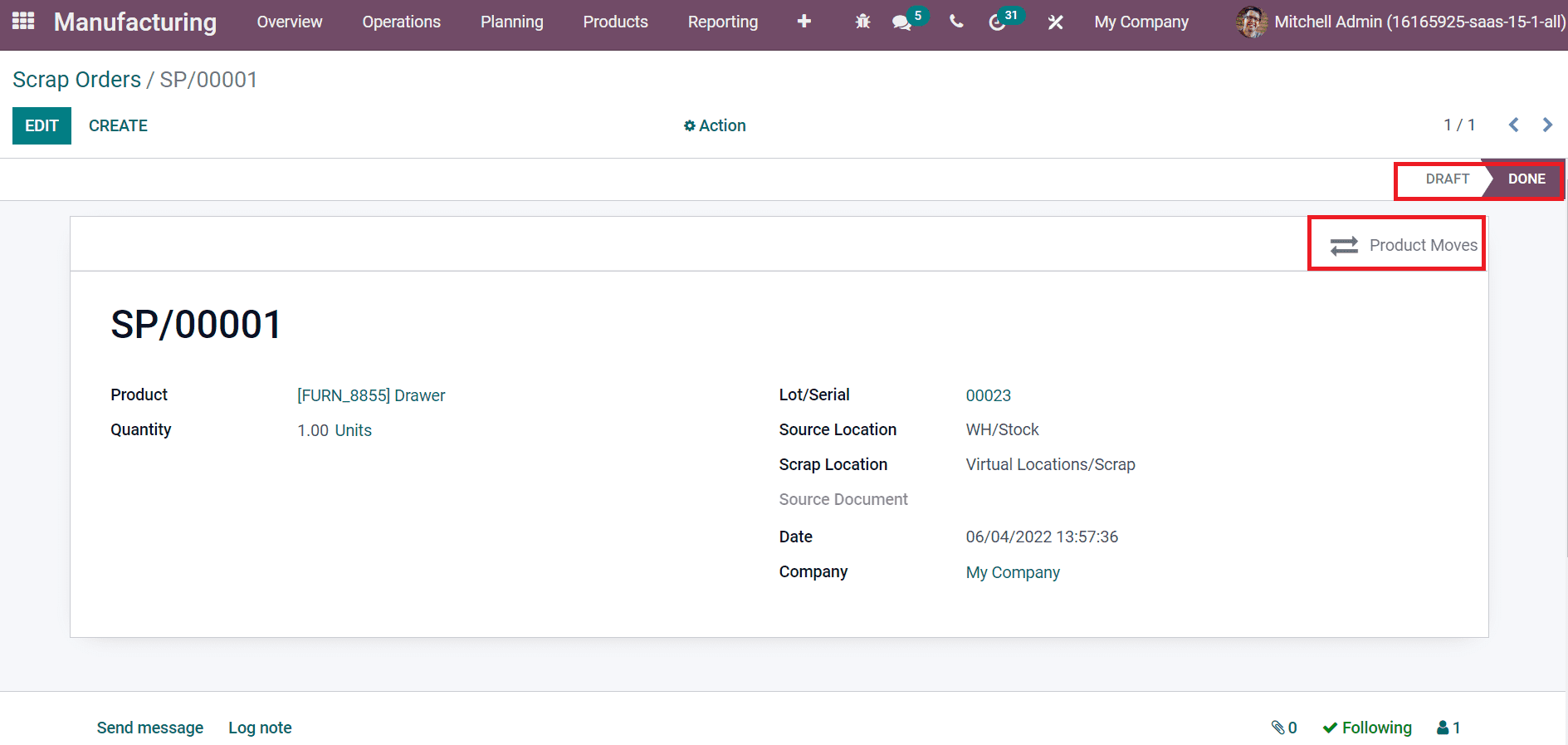Toggle the Following button
This screenshot has width=1568, height=745.
pos(1367,728)
